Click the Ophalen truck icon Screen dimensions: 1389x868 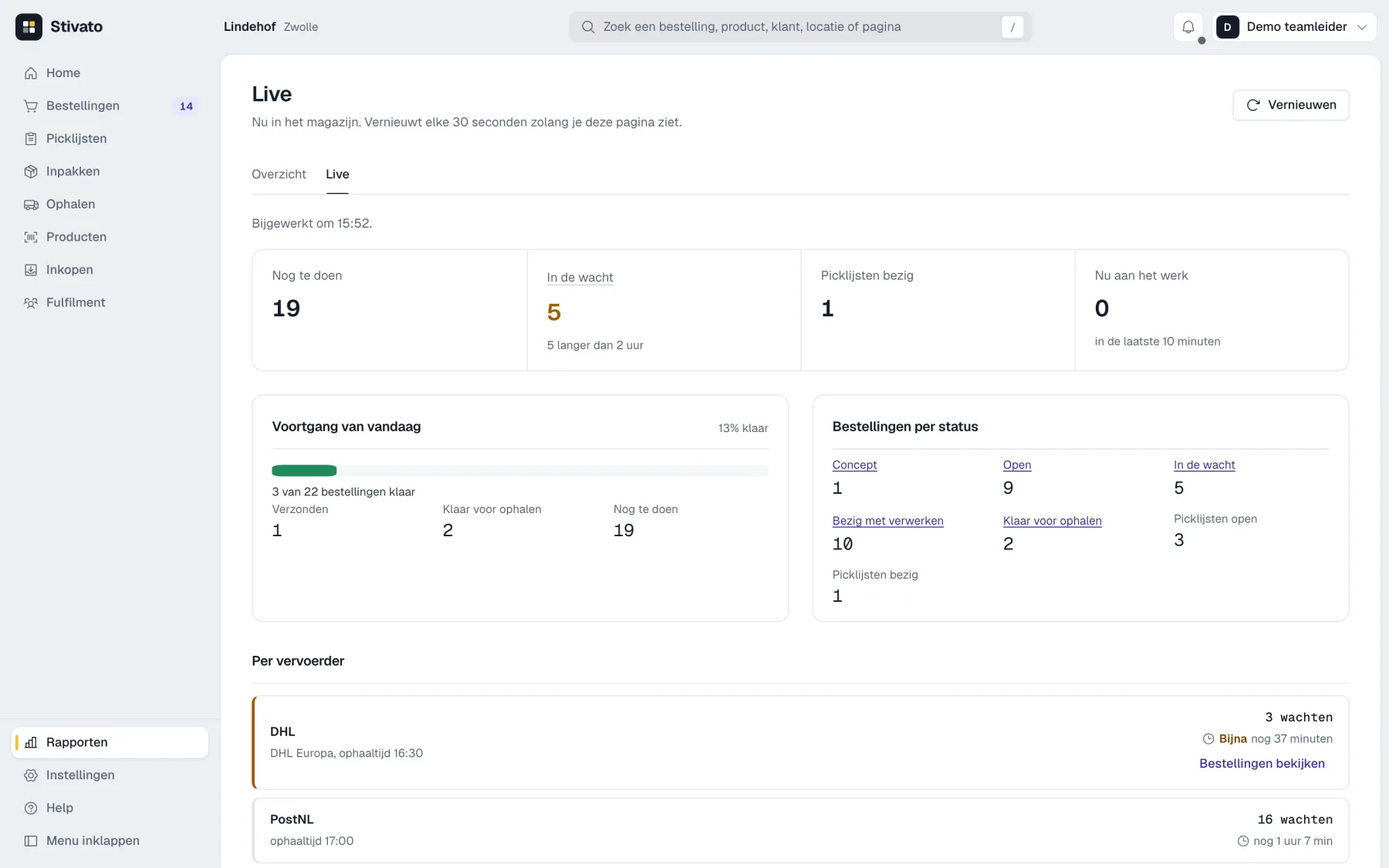tap(31, 204)
